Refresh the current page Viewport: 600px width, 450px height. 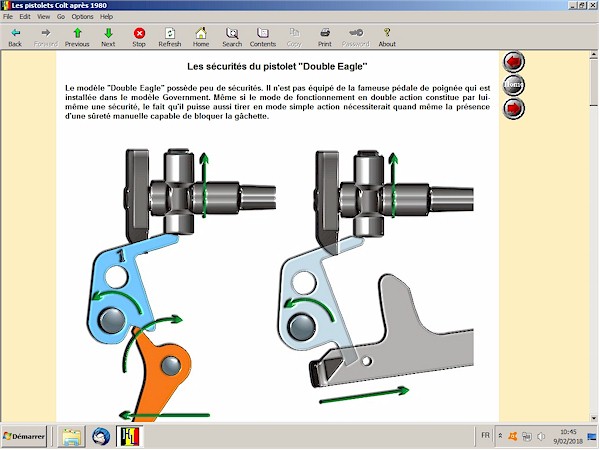pyautogui.click(x=170, y=37)
